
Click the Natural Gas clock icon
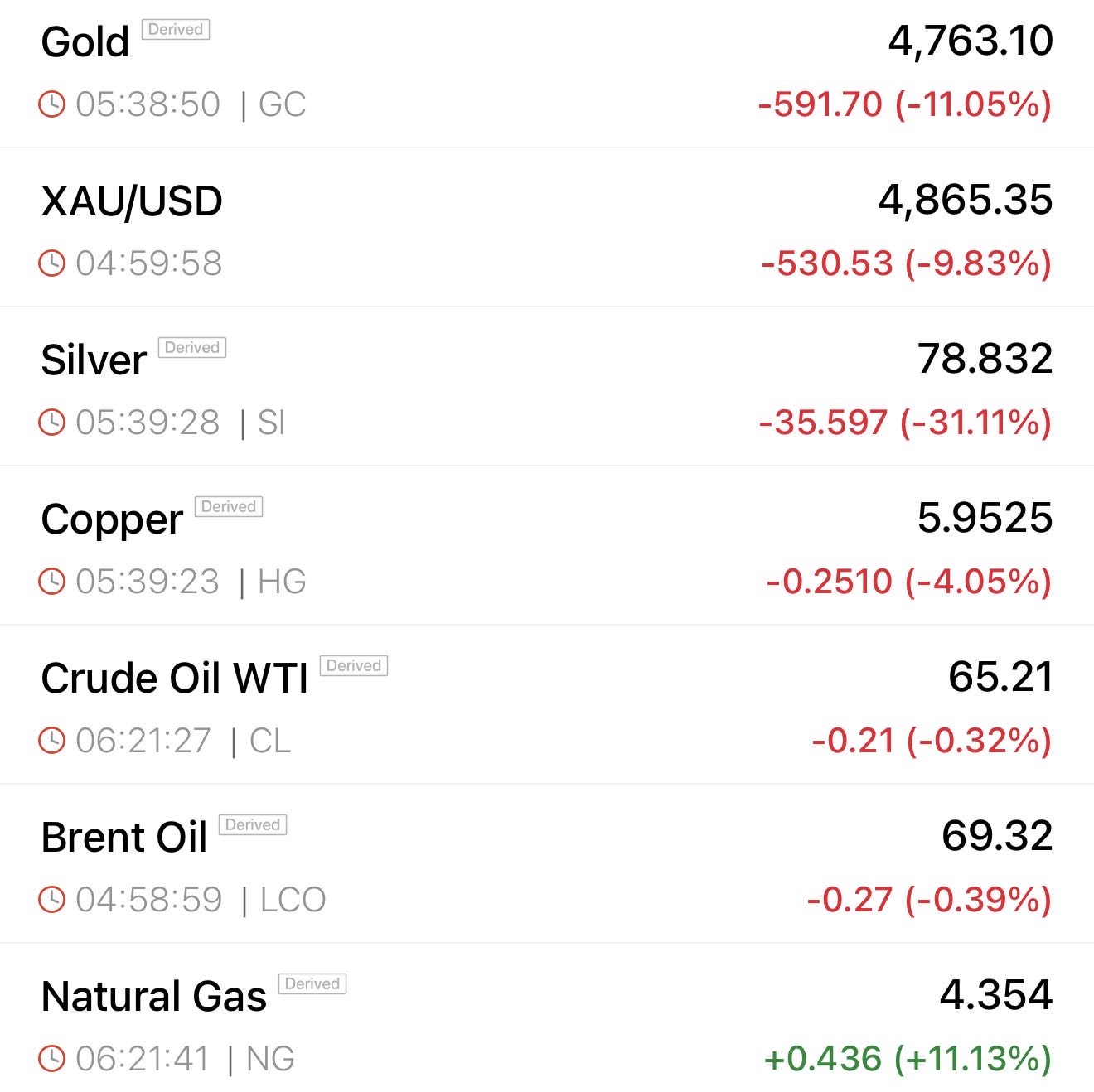pos(51,1059)
